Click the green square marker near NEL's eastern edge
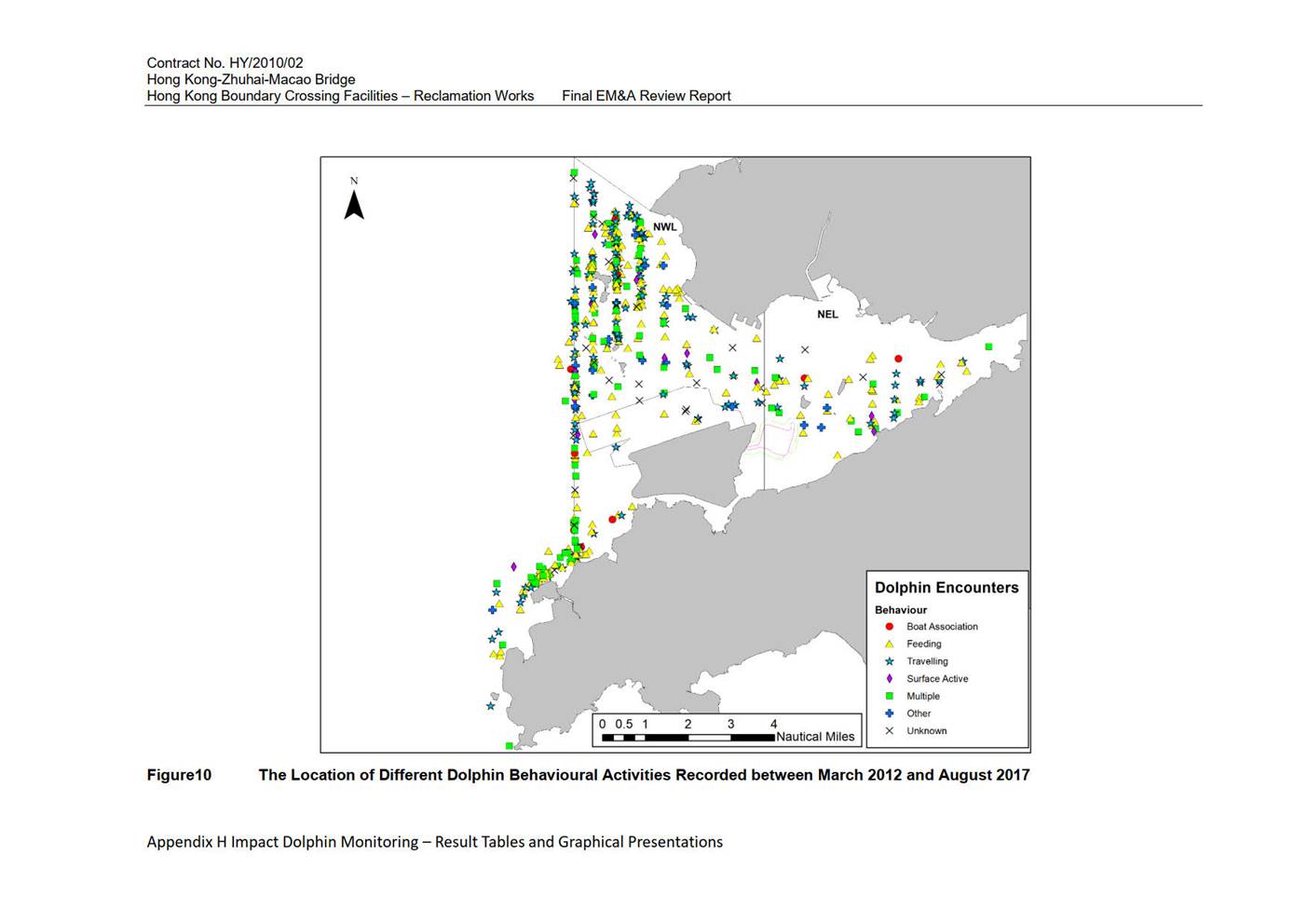Screen dimensions: 1307x924 pos(988,347)
